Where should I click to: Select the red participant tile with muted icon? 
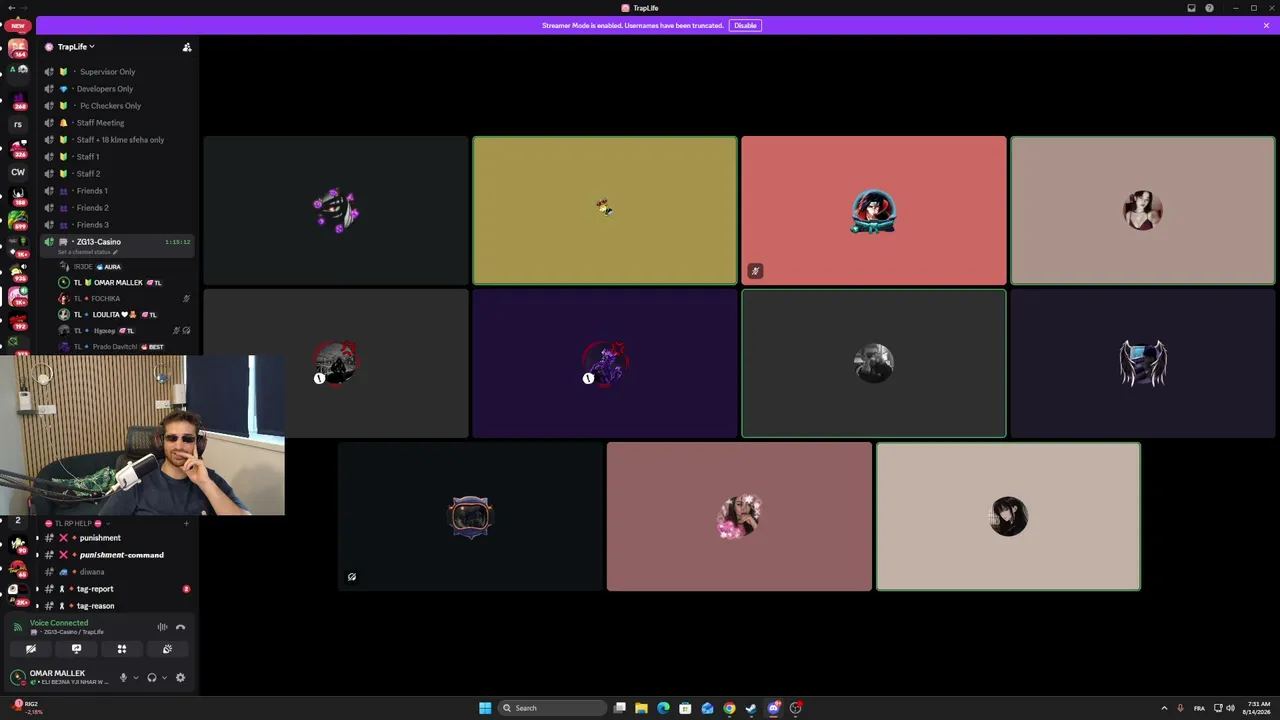[x=874, y=211]
